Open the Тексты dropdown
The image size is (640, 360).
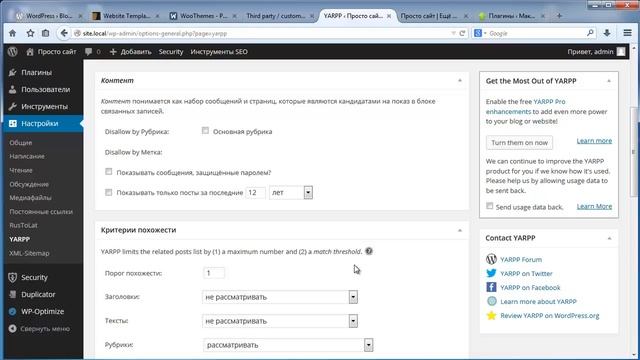coord(280,321)
